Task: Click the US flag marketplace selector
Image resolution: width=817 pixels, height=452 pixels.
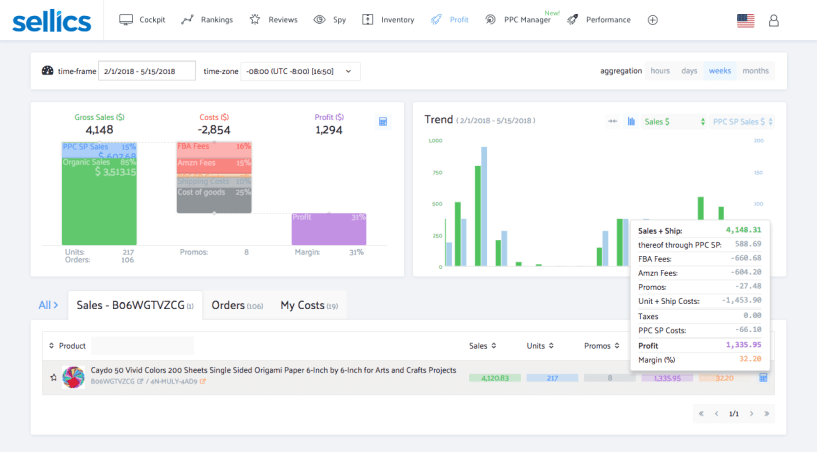Action: [x=745, y=20]
